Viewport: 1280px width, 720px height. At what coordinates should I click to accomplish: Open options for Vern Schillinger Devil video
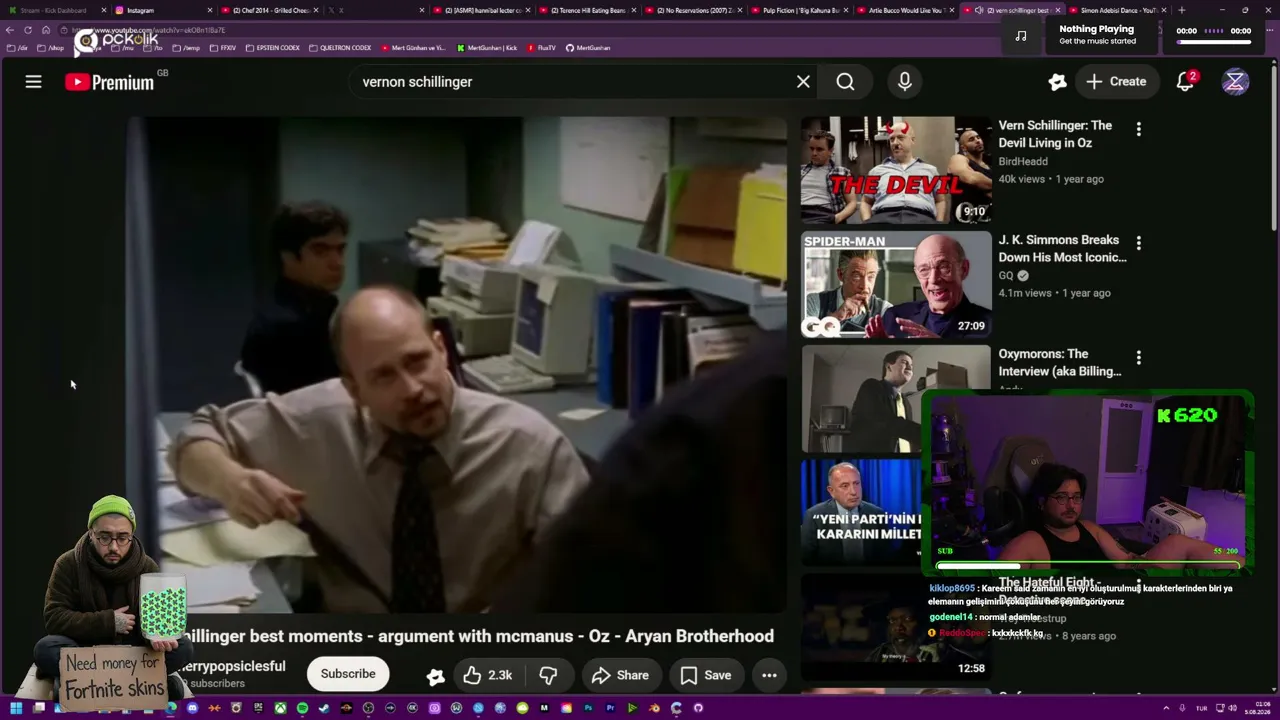point(1138,129)
